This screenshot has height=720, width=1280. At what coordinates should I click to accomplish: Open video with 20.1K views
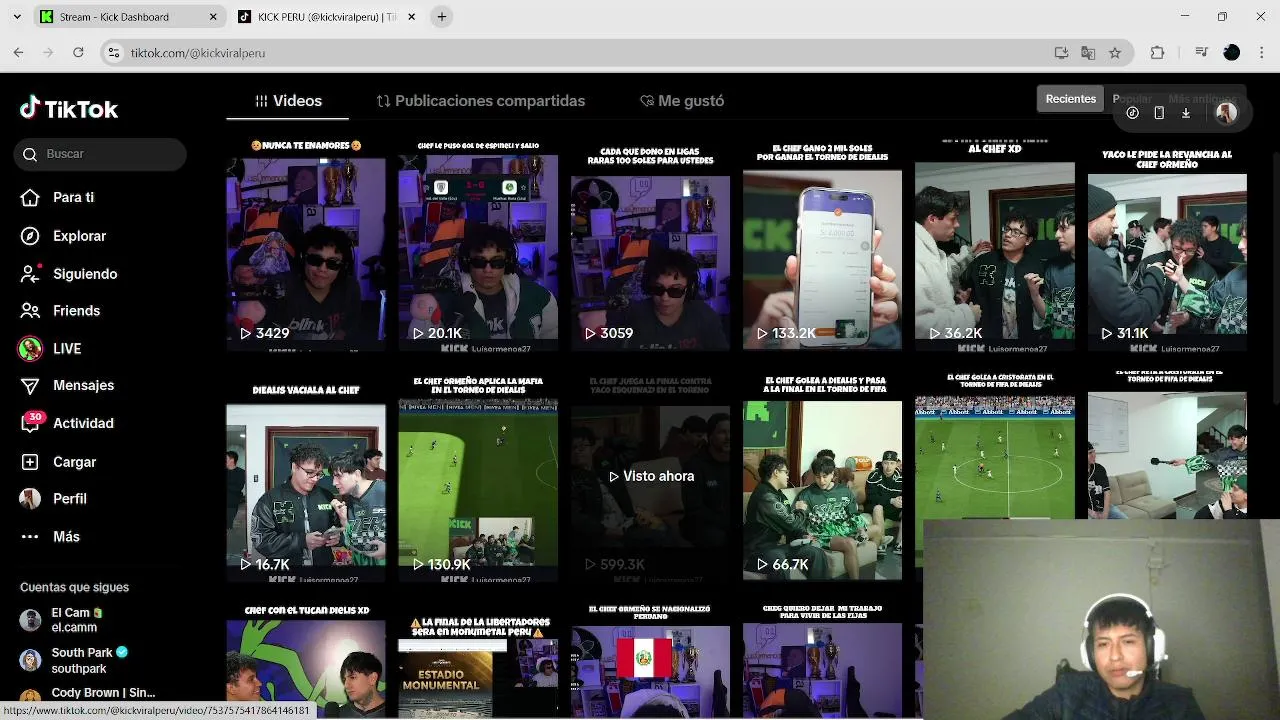(478, 245)
